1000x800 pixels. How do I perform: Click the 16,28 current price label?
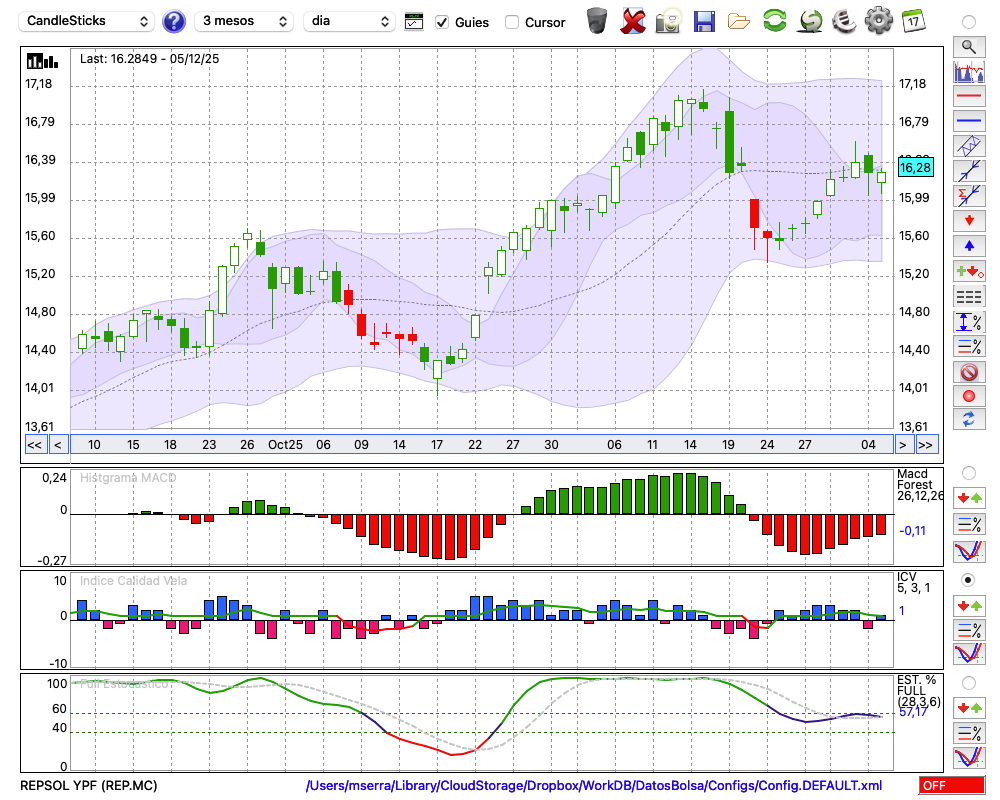(915, 168)
